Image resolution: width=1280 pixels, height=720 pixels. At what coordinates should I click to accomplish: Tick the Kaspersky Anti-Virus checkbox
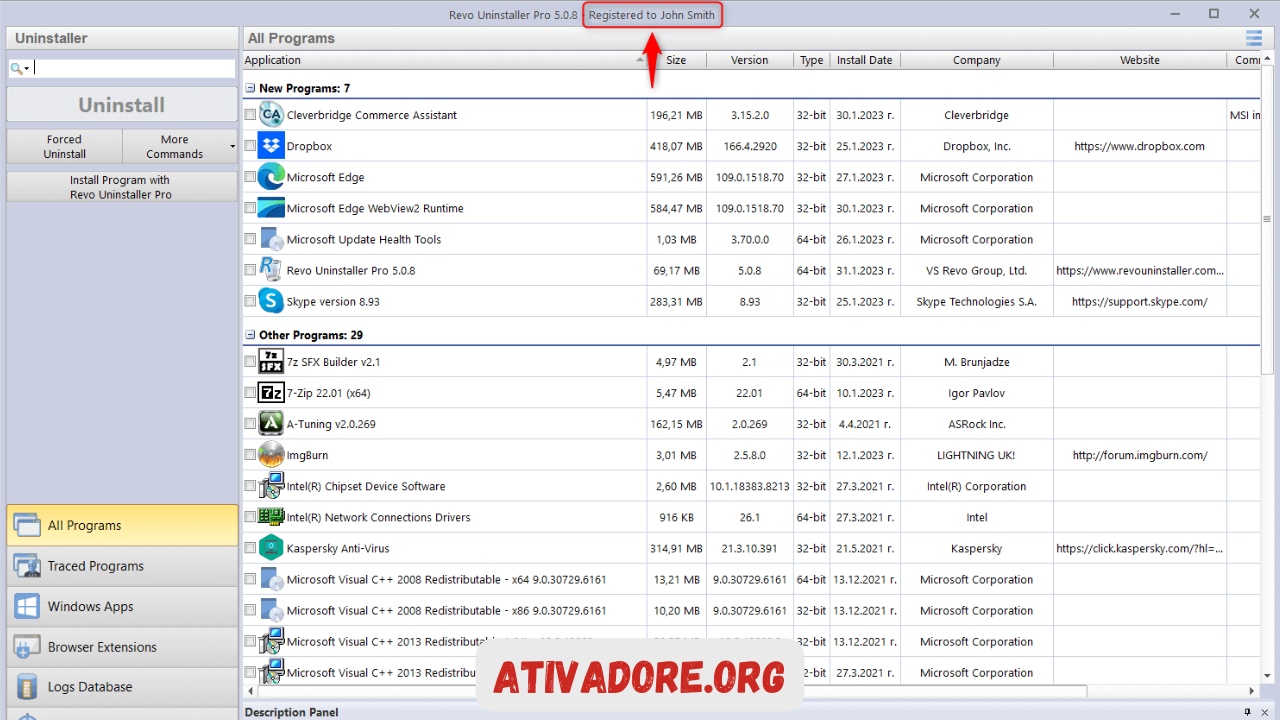coord(250,548)
